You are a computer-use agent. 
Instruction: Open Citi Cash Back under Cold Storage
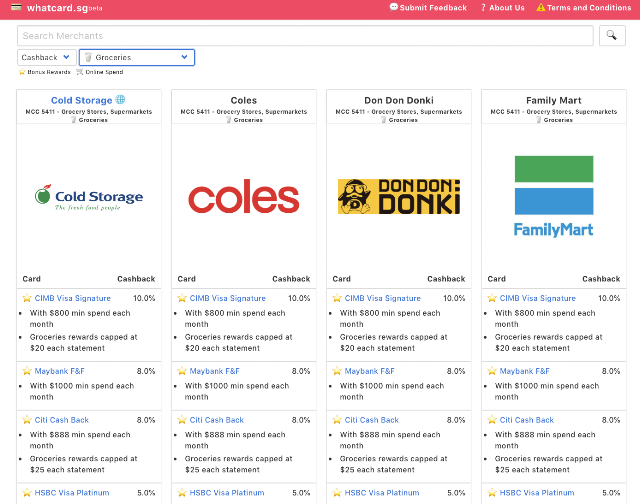point(61,420)
